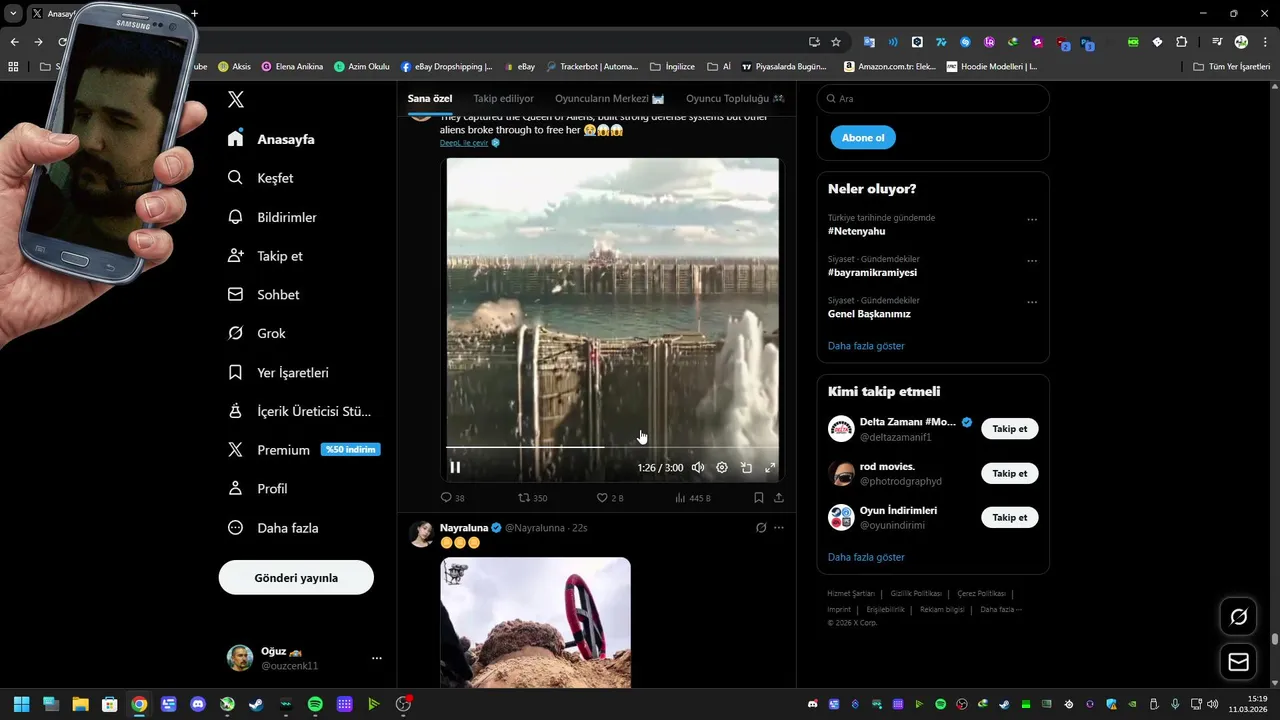This screenshot has height=720, width=1280.
Task: Open more options for #Netenyahu trend
Action: click(1032, 219)
